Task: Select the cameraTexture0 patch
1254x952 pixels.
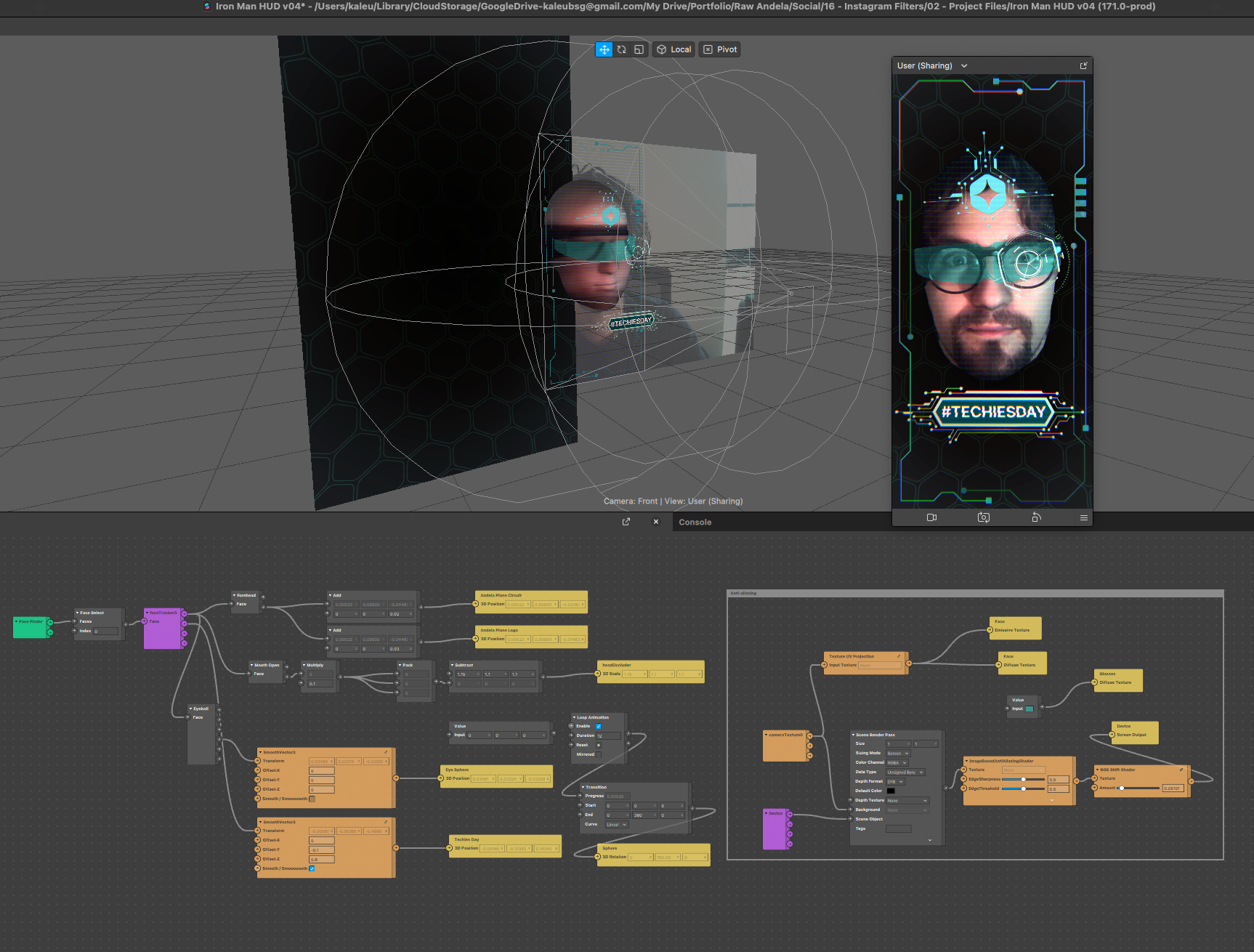Action: 785,746
